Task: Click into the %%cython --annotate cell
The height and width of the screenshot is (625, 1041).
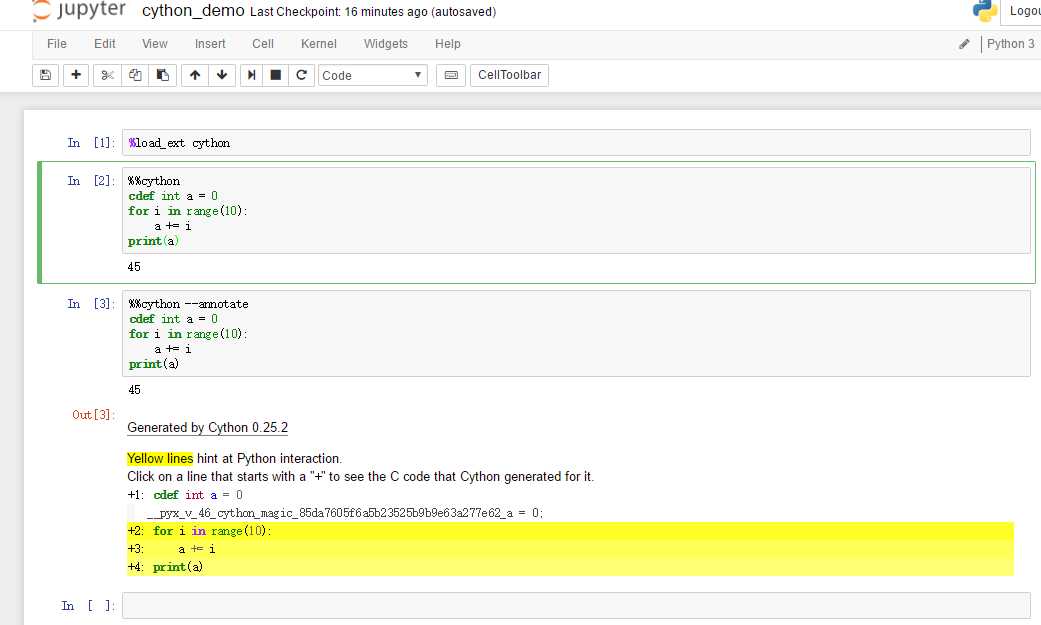Action: (576, 333)
